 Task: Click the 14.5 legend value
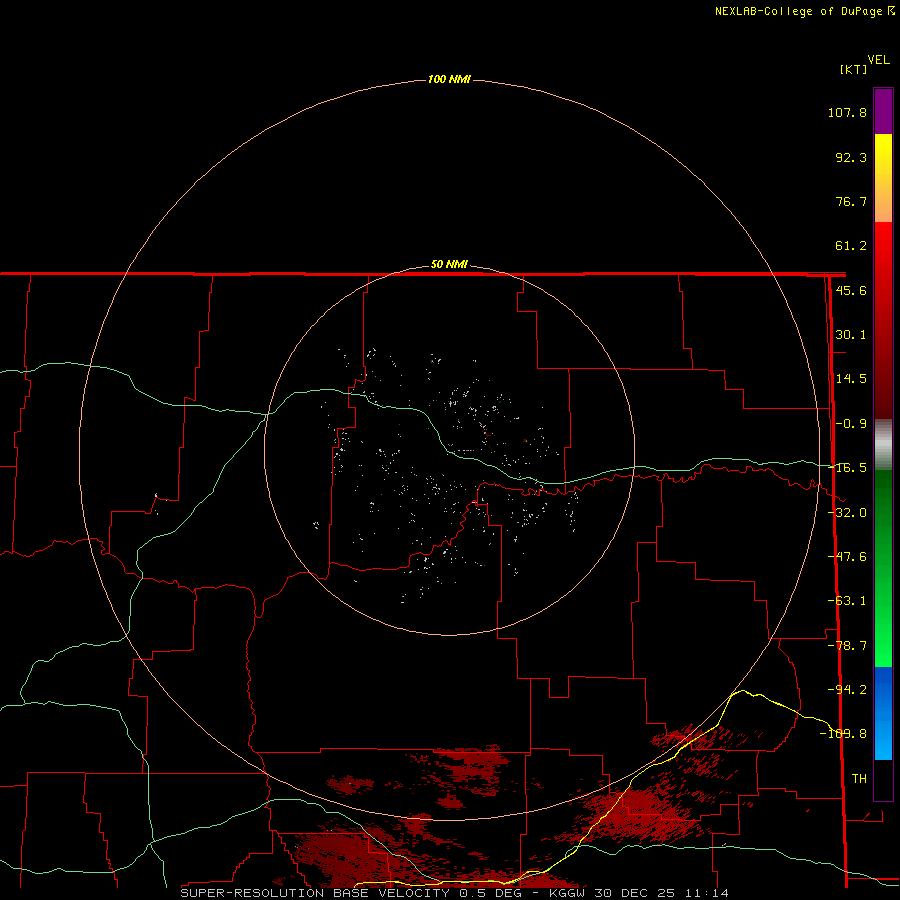point(851,379)
